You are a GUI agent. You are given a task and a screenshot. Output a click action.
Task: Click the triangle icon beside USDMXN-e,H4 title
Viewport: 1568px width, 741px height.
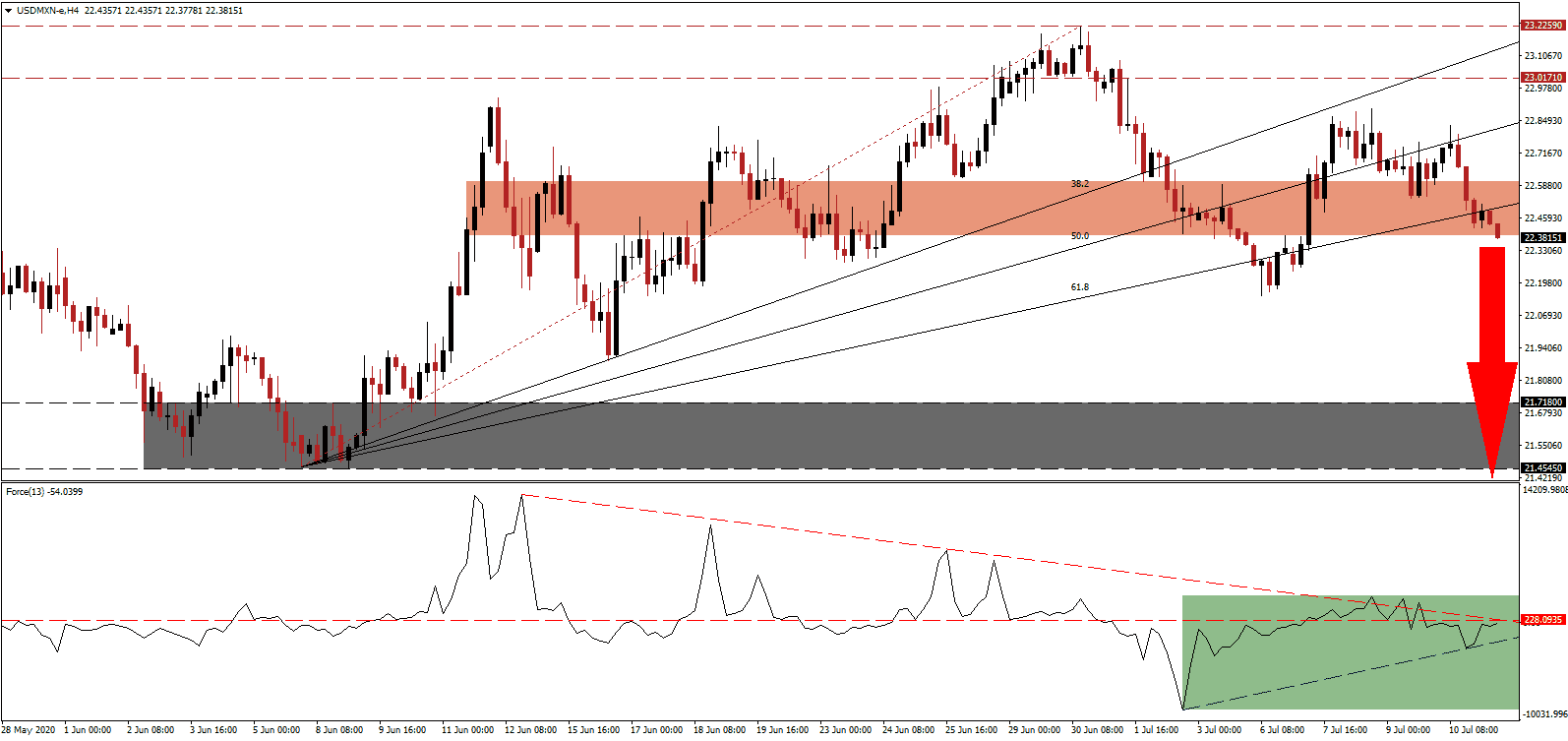coord(8,11)
